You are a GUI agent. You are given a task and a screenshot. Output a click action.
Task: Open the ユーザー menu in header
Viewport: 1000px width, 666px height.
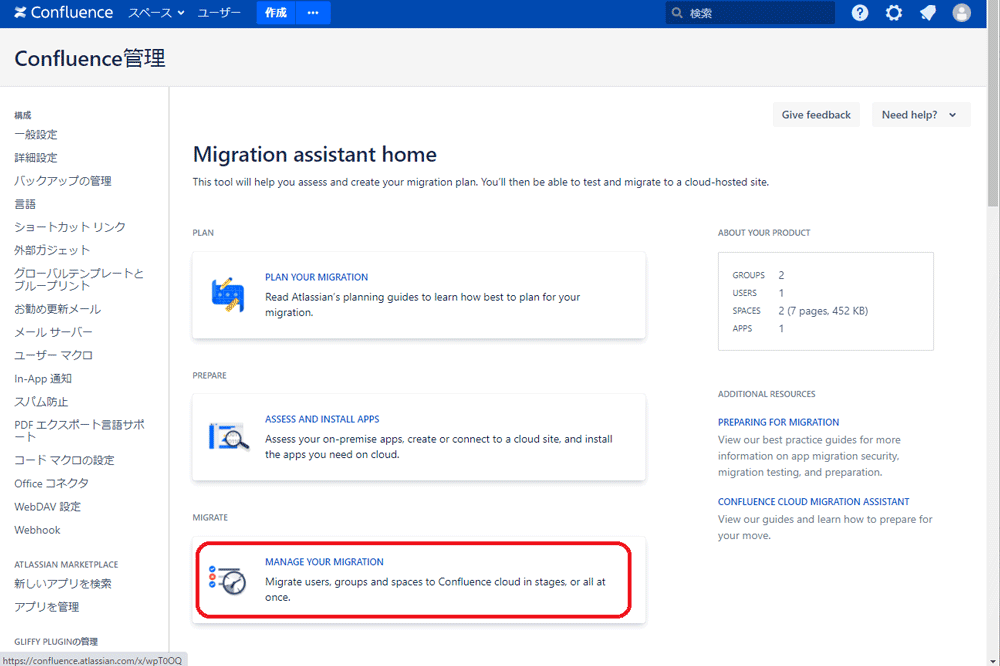[219, 13]
